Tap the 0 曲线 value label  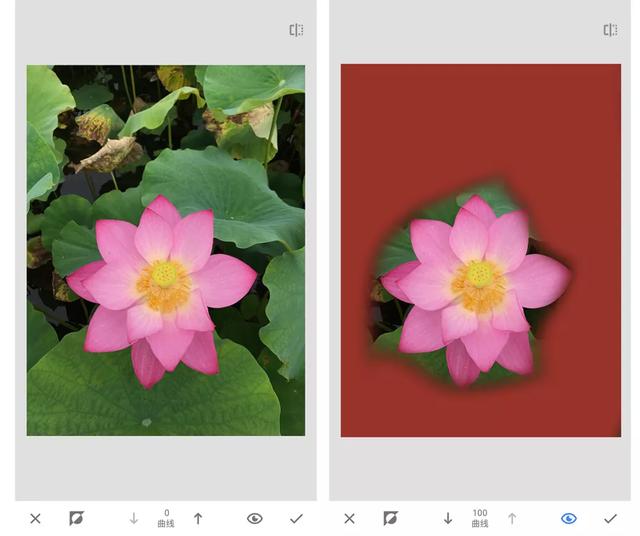click(x=166, y=518)
